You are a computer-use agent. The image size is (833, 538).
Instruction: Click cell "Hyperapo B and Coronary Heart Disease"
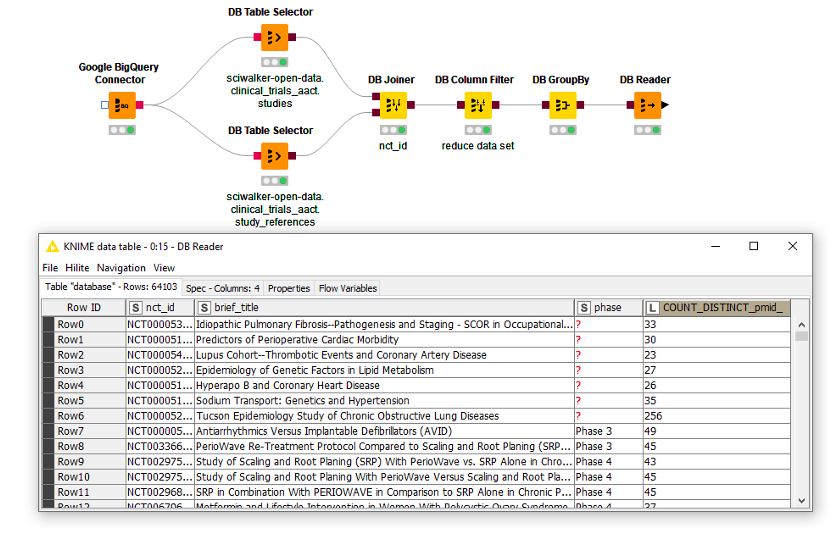[x=385, y=386]
